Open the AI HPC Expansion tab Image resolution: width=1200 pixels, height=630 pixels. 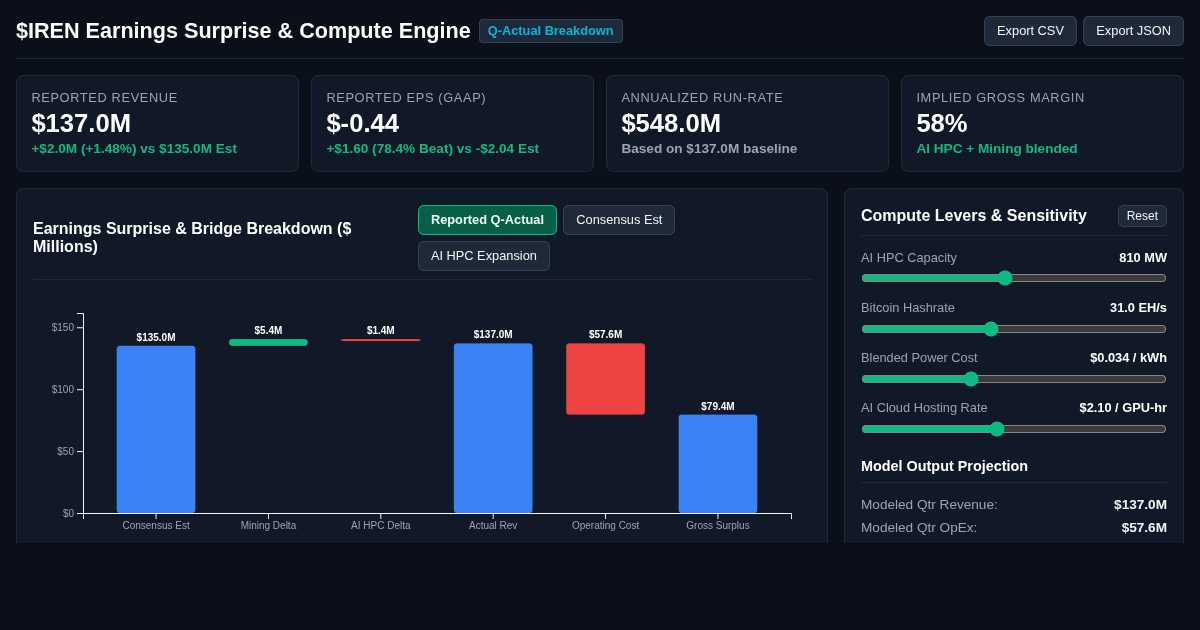click(484, 256)
